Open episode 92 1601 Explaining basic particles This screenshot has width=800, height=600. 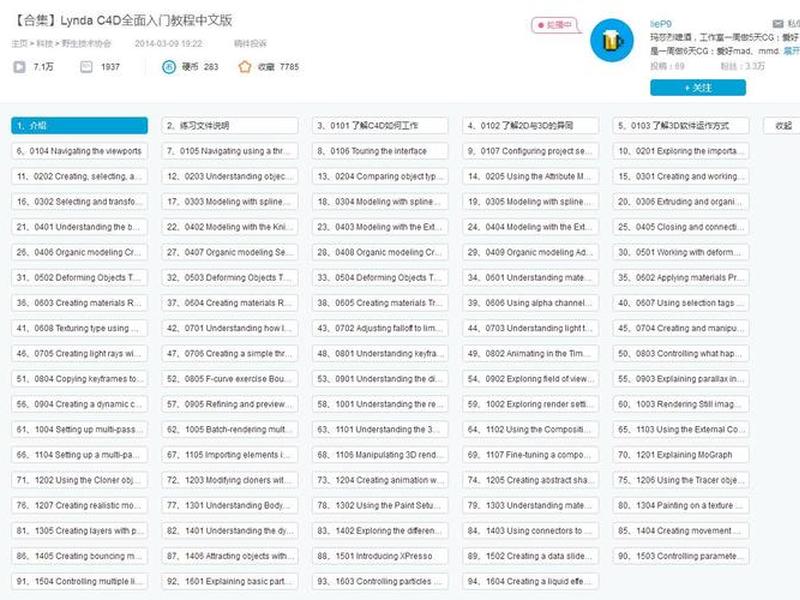(230, 581)
